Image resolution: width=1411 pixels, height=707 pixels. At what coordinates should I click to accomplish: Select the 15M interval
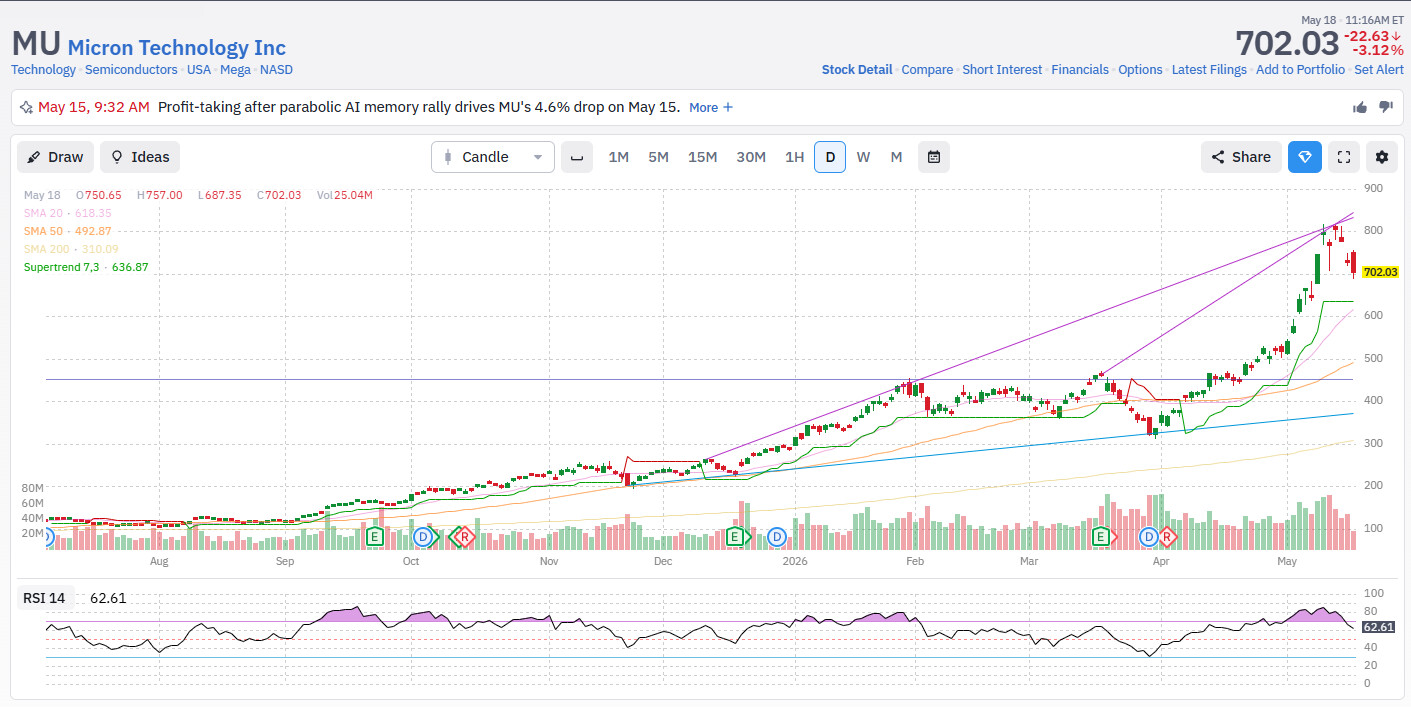pos(702,157)
